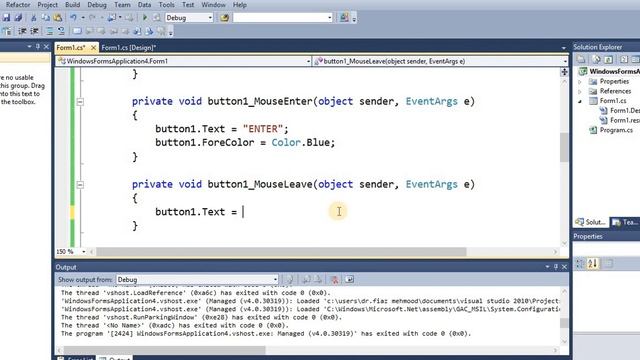Image resolution: width=640 pixels, height=360 pixels.
Task: Open the Tools menu
Action: pos(166,5)
